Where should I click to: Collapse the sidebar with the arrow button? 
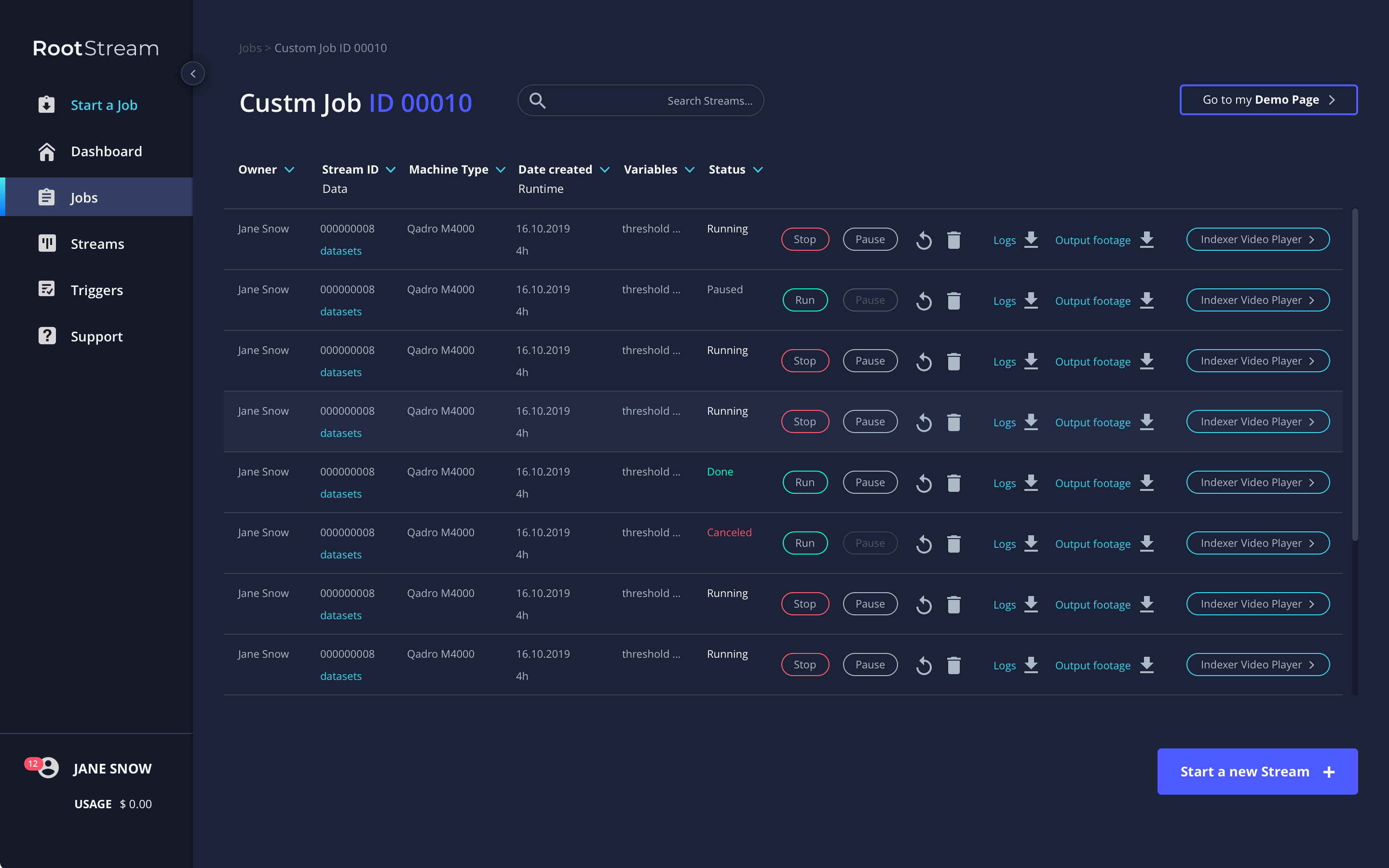[x=193, y=73]
